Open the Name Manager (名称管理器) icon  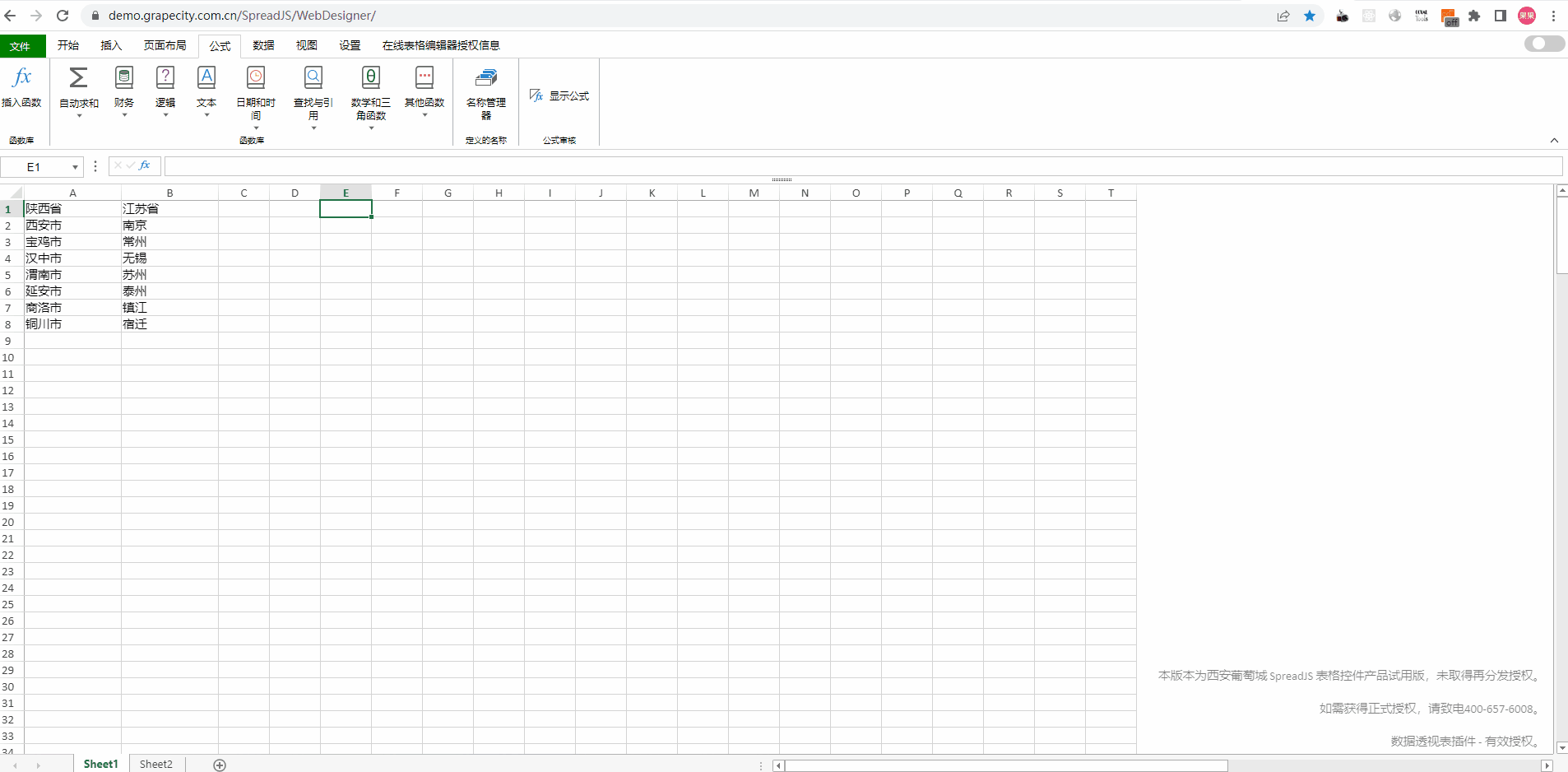[x=486, y=77]
